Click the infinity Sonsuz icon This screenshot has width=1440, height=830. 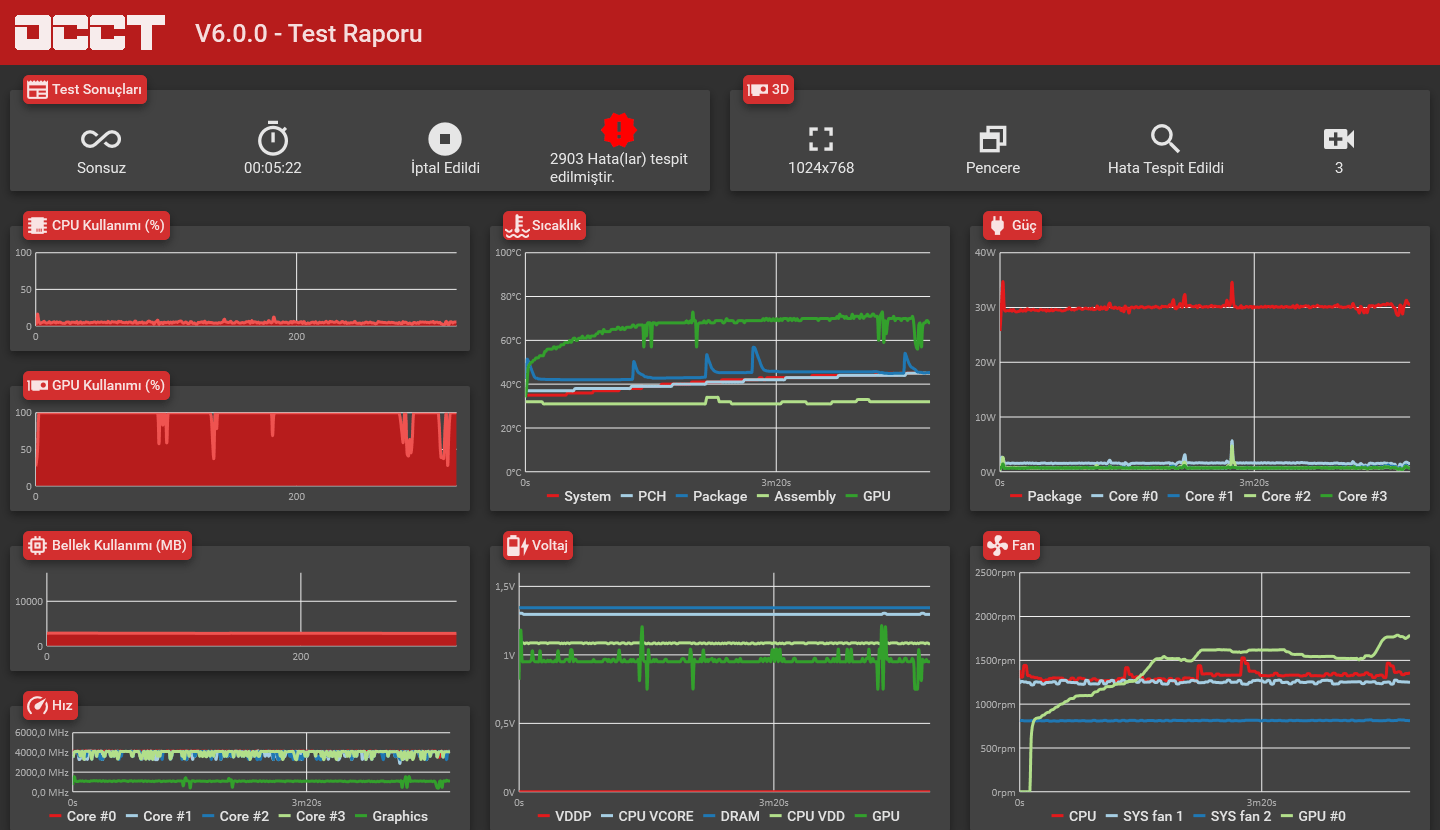click(101, 139)
